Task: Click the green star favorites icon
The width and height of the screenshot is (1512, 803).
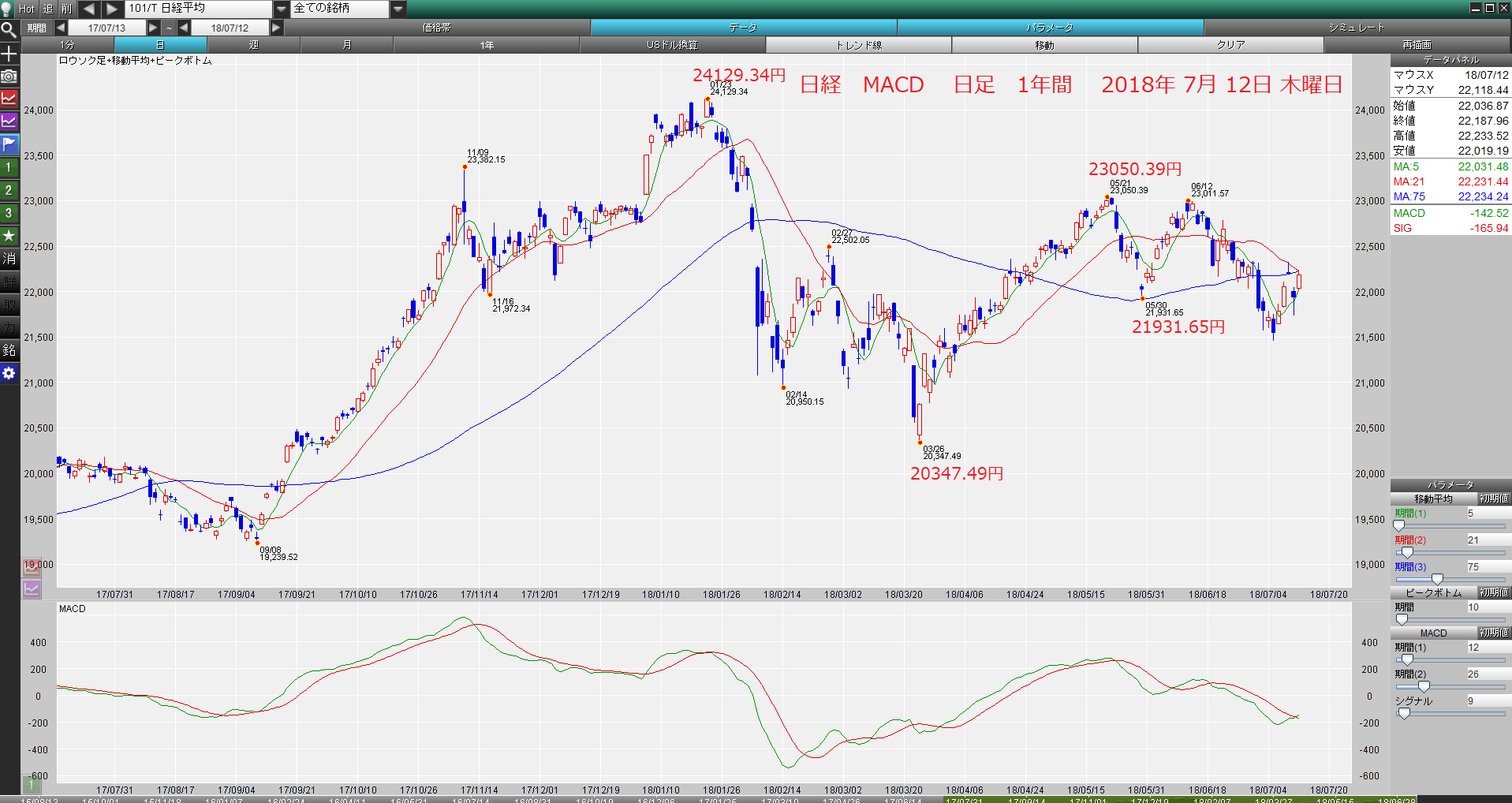Action: coord(9,235)
